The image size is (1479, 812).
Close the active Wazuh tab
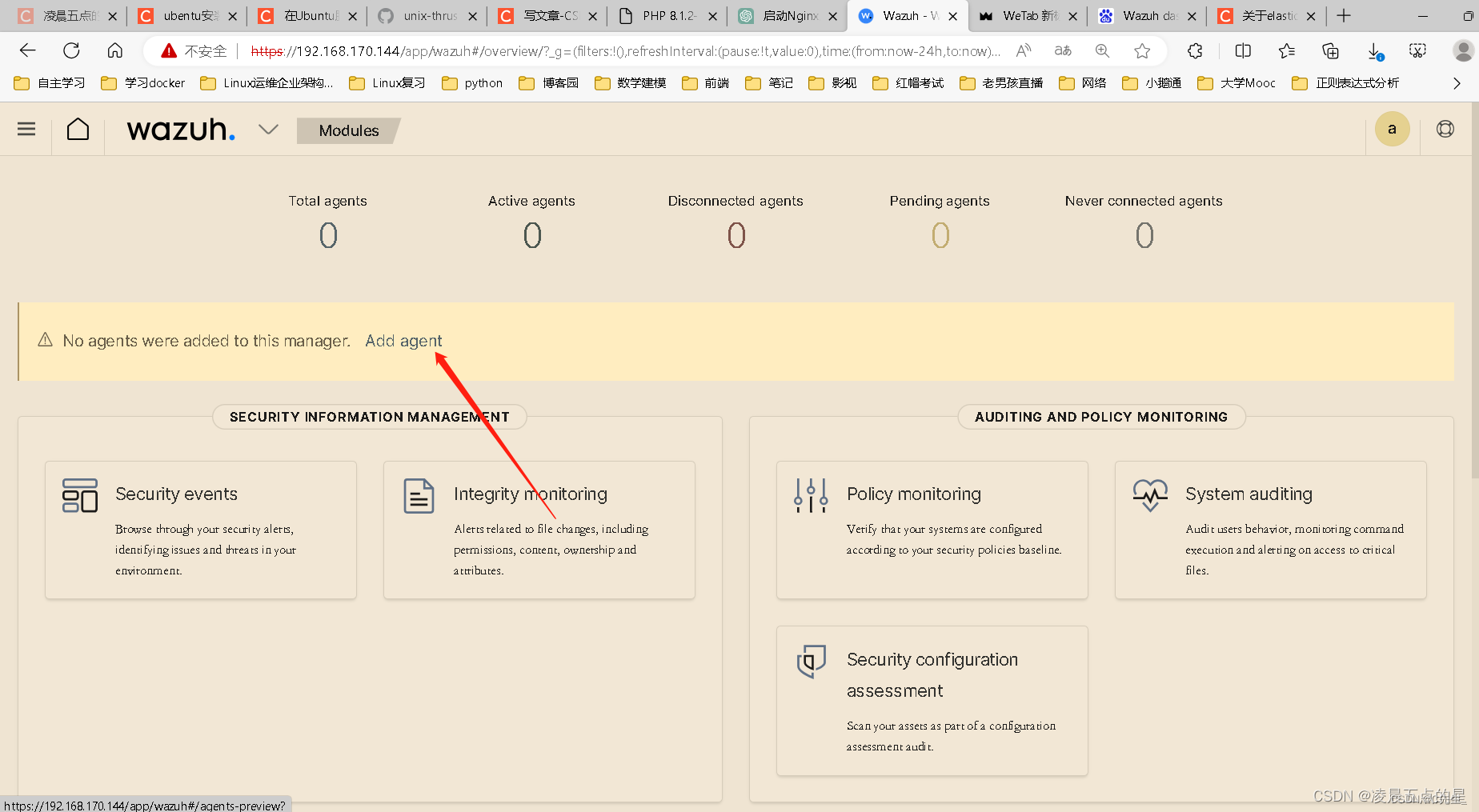click(x=952, y=16)
